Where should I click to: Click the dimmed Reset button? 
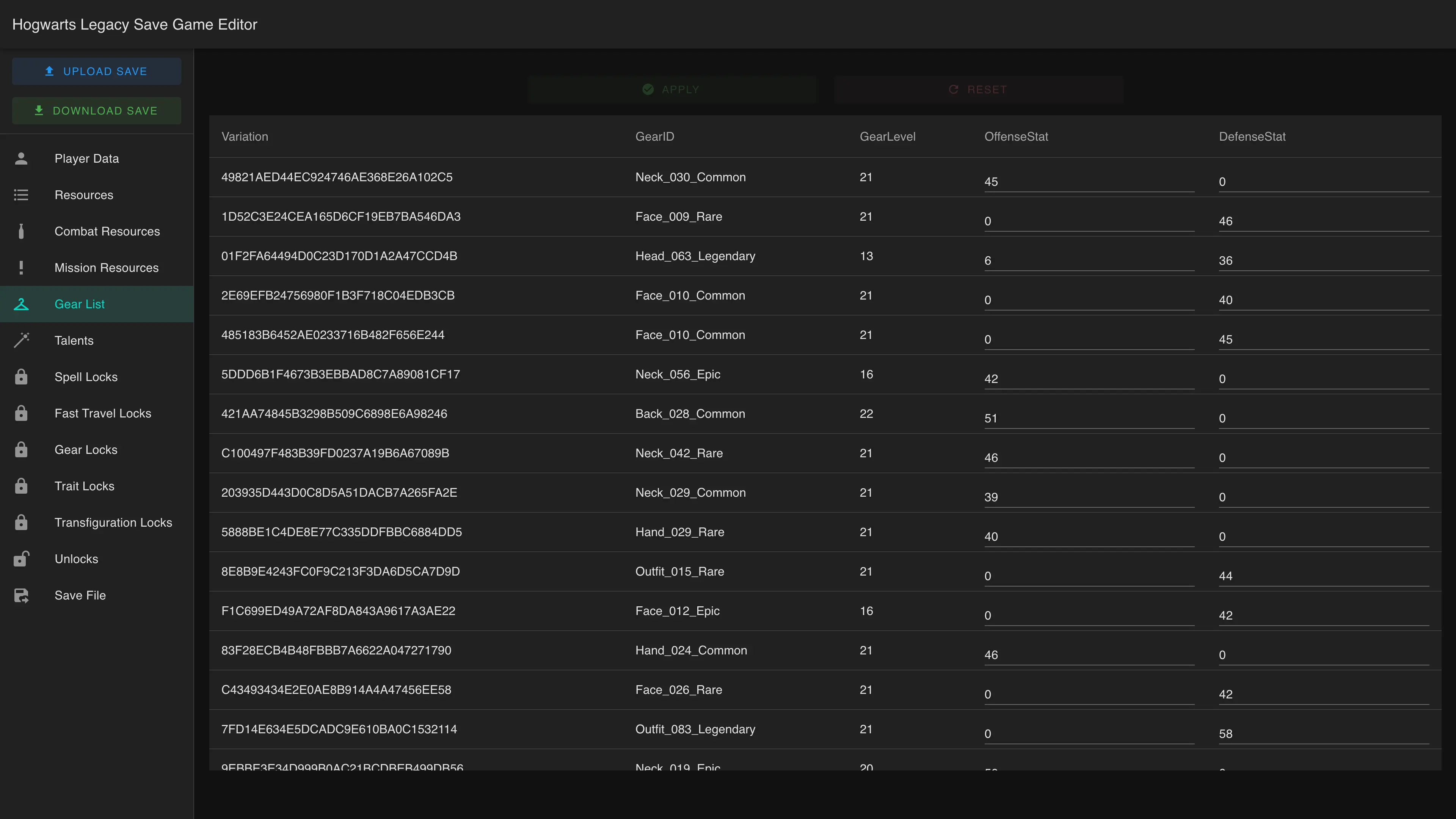pos(978,89)
